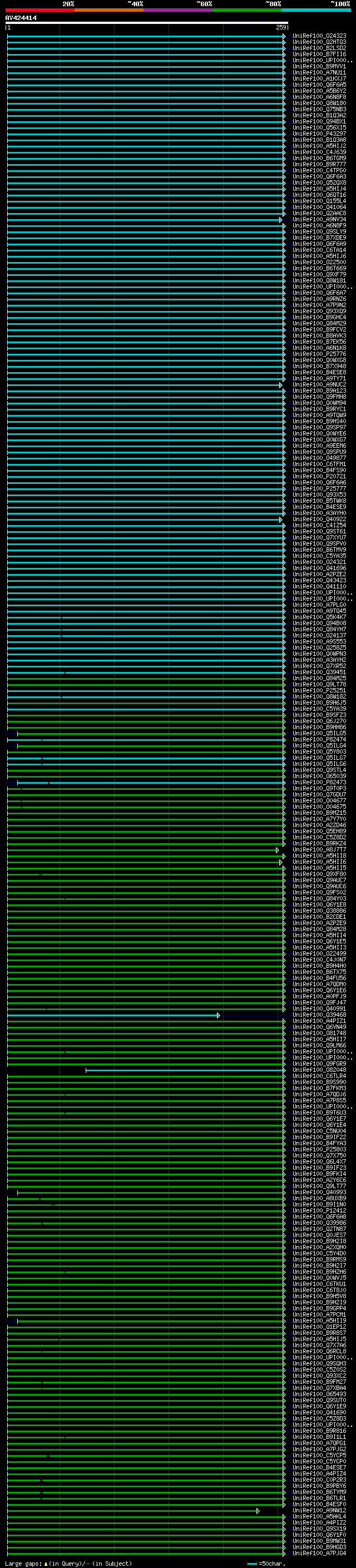Click the UniRef100_Q6F6A5 label

(x=319, y=85)
